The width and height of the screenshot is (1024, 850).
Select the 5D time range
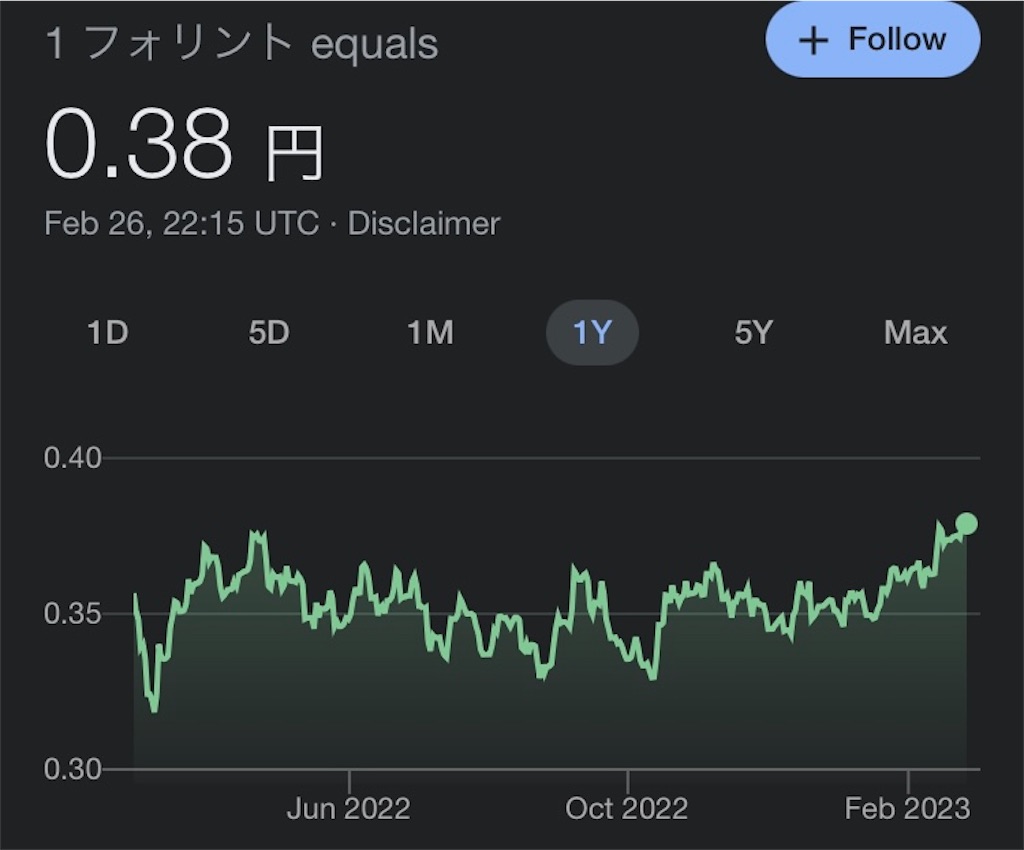click(268, 332)
